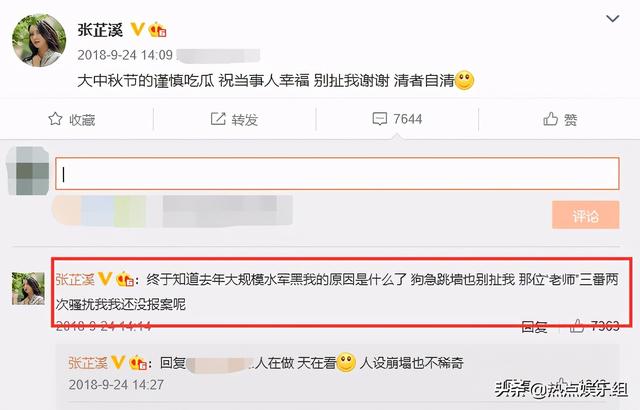Image resolution: width=640 pixels, height=410 pixels.
Task: Click the 收藏 tab label
Action: (82, 120)
